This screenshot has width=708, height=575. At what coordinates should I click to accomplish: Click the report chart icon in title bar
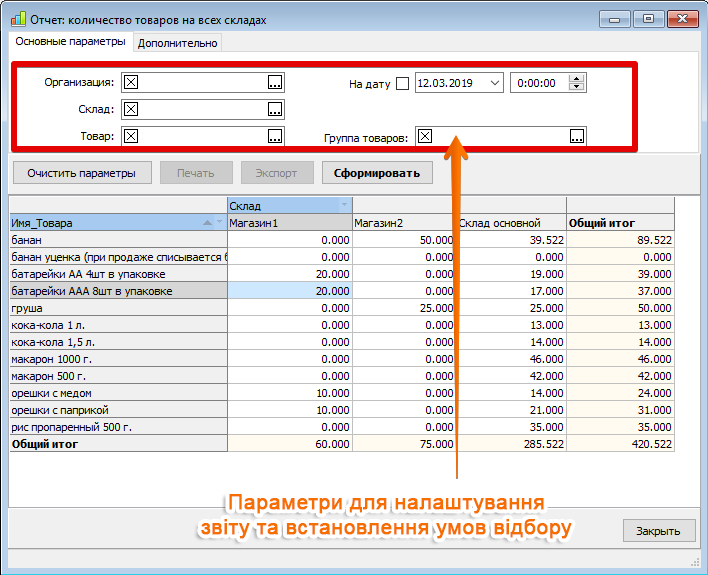(x=19, y=19)
